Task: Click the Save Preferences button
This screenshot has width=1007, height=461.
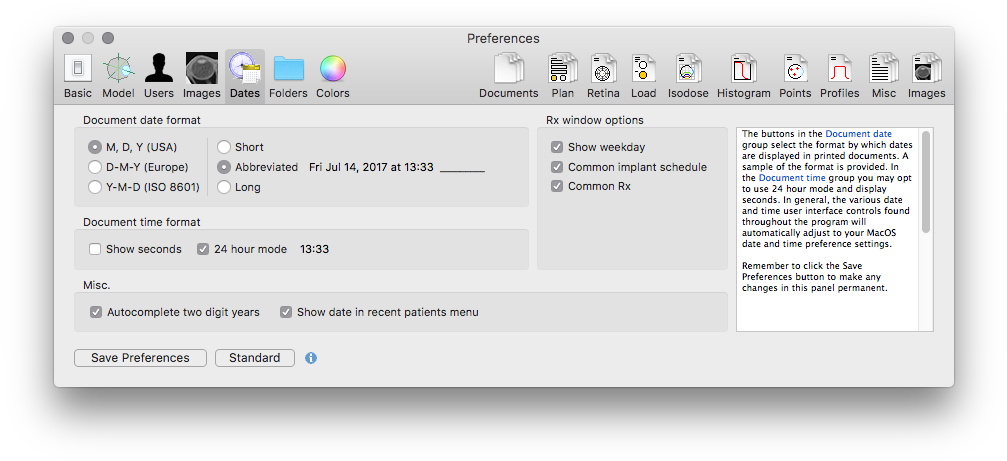Action: [x=140, y=358]
